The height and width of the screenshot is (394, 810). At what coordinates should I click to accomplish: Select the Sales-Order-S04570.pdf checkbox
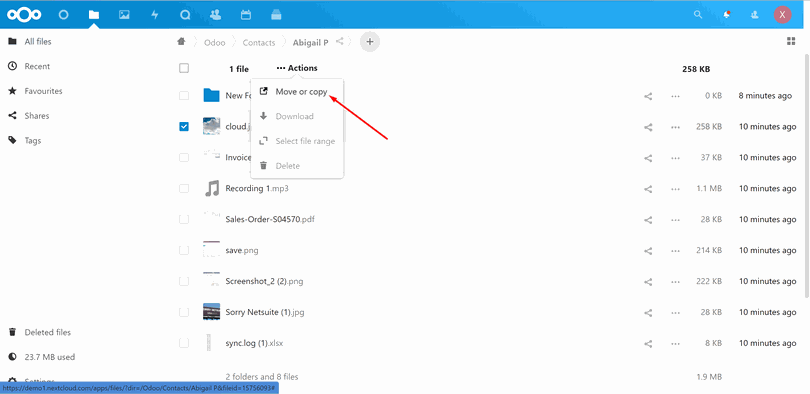tap(184, 219)
